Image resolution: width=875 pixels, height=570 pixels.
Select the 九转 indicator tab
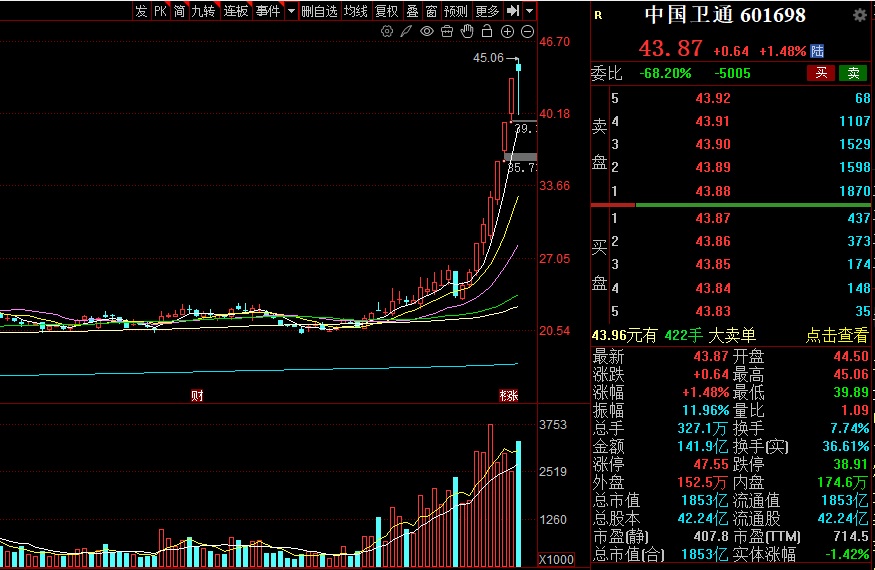click(x=203, y=11)
